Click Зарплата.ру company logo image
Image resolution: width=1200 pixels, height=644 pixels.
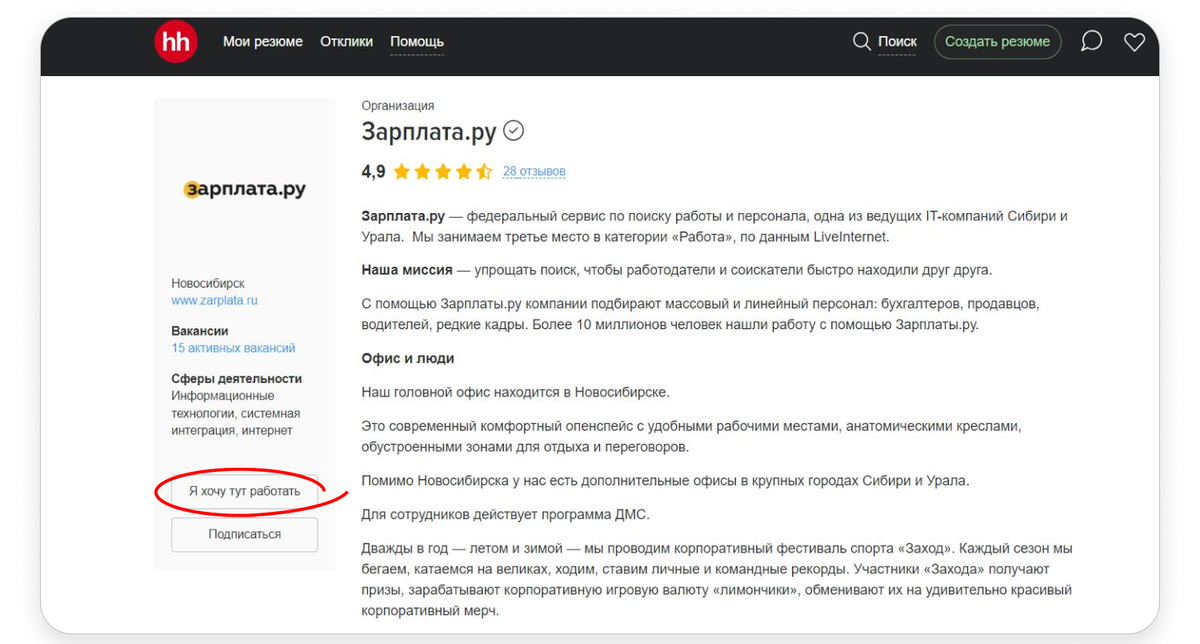tap(245, 189)
